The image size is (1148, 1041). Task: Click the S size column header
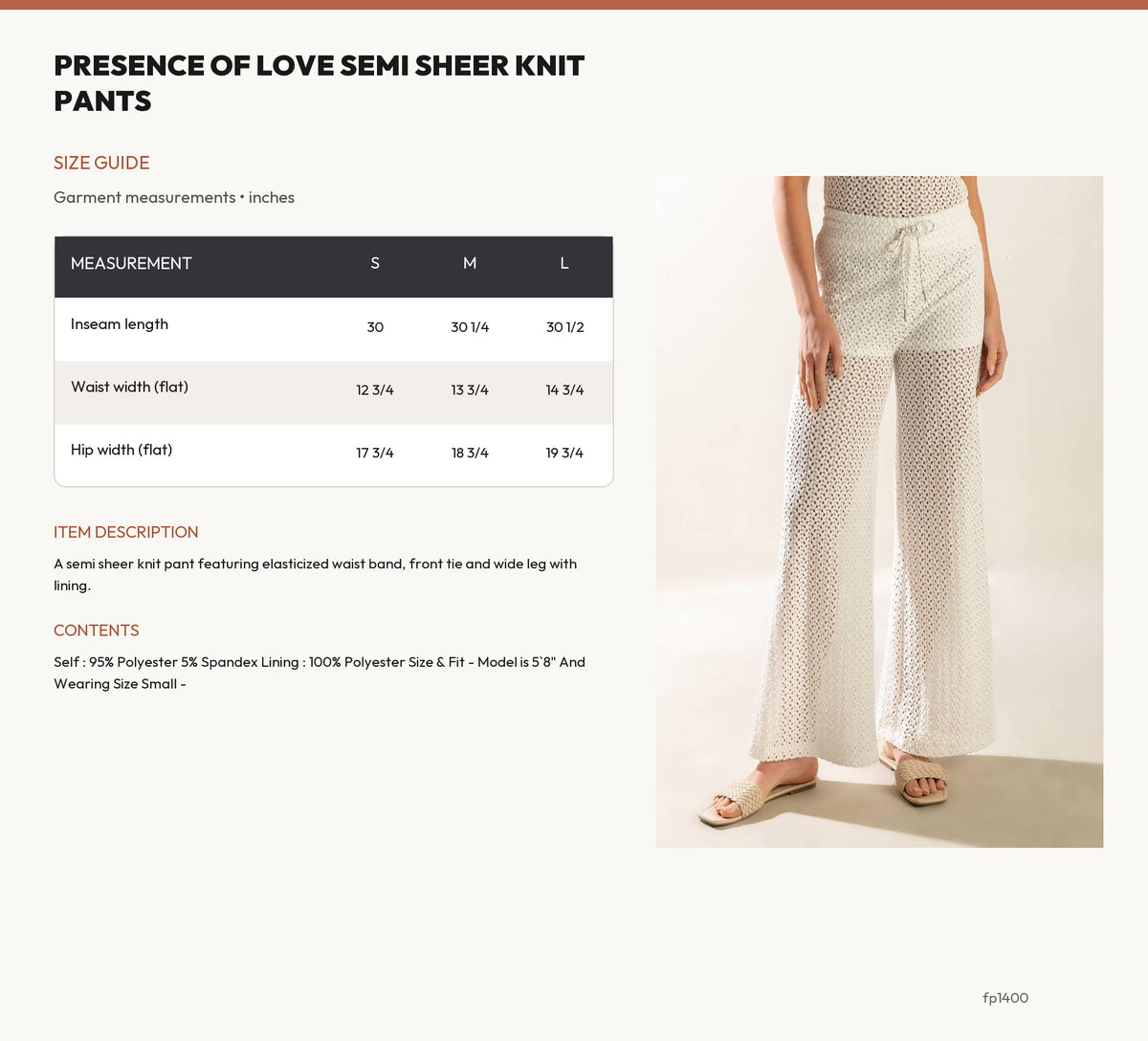click(x=375, y=263)
